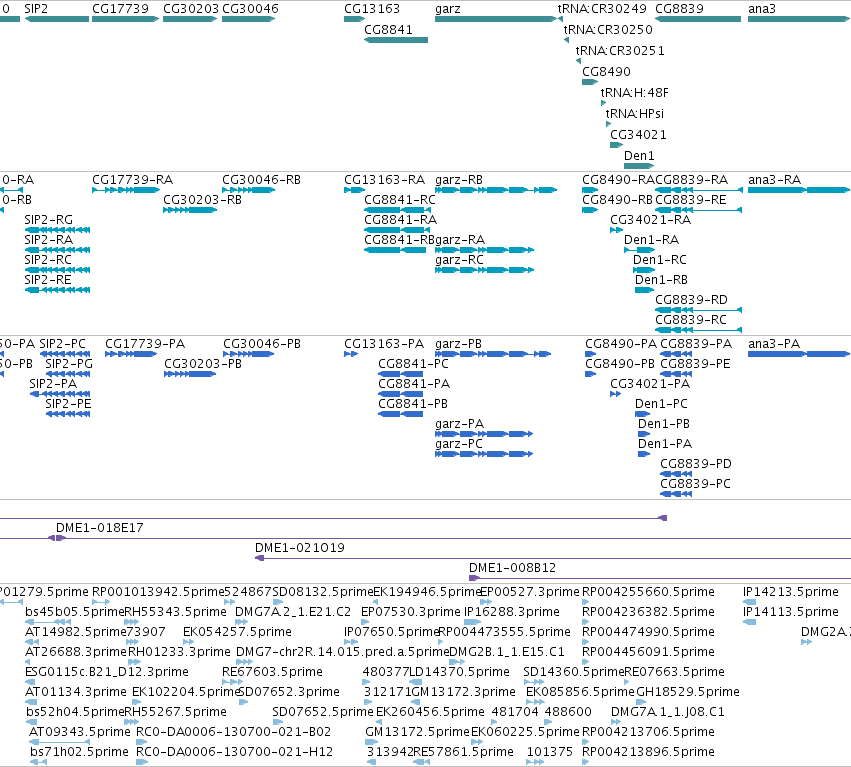
Task: Select the EK054257.5prime EST
Action: pyautogui.click(x=188, y=642)
